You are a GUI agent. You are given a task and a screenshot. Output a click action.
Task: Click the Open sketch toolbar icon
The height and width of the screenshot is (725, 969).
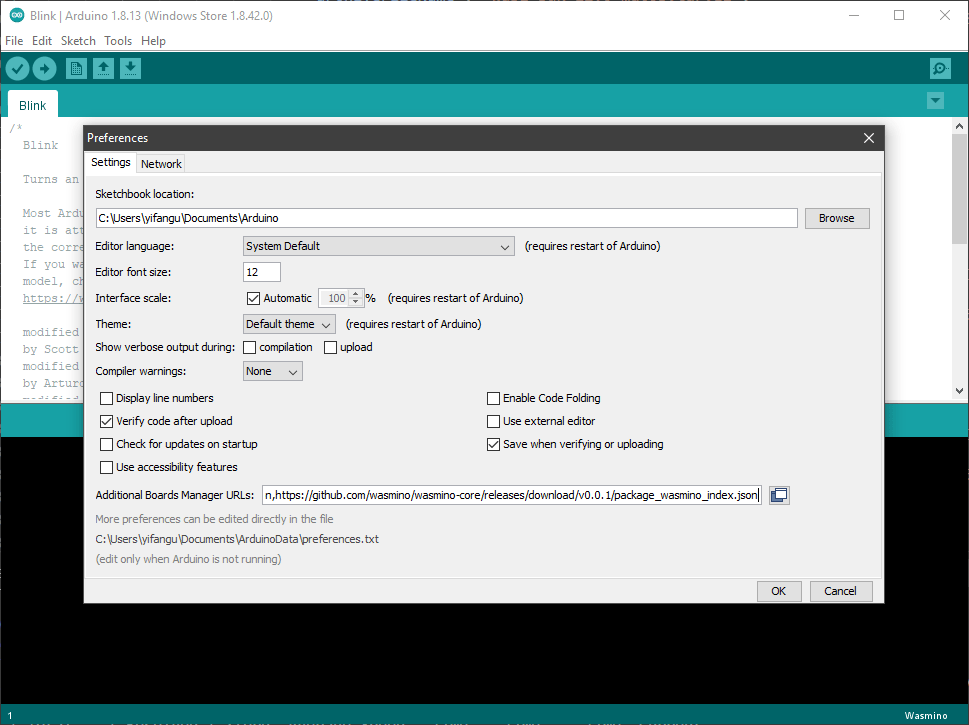tap(103, 69)
